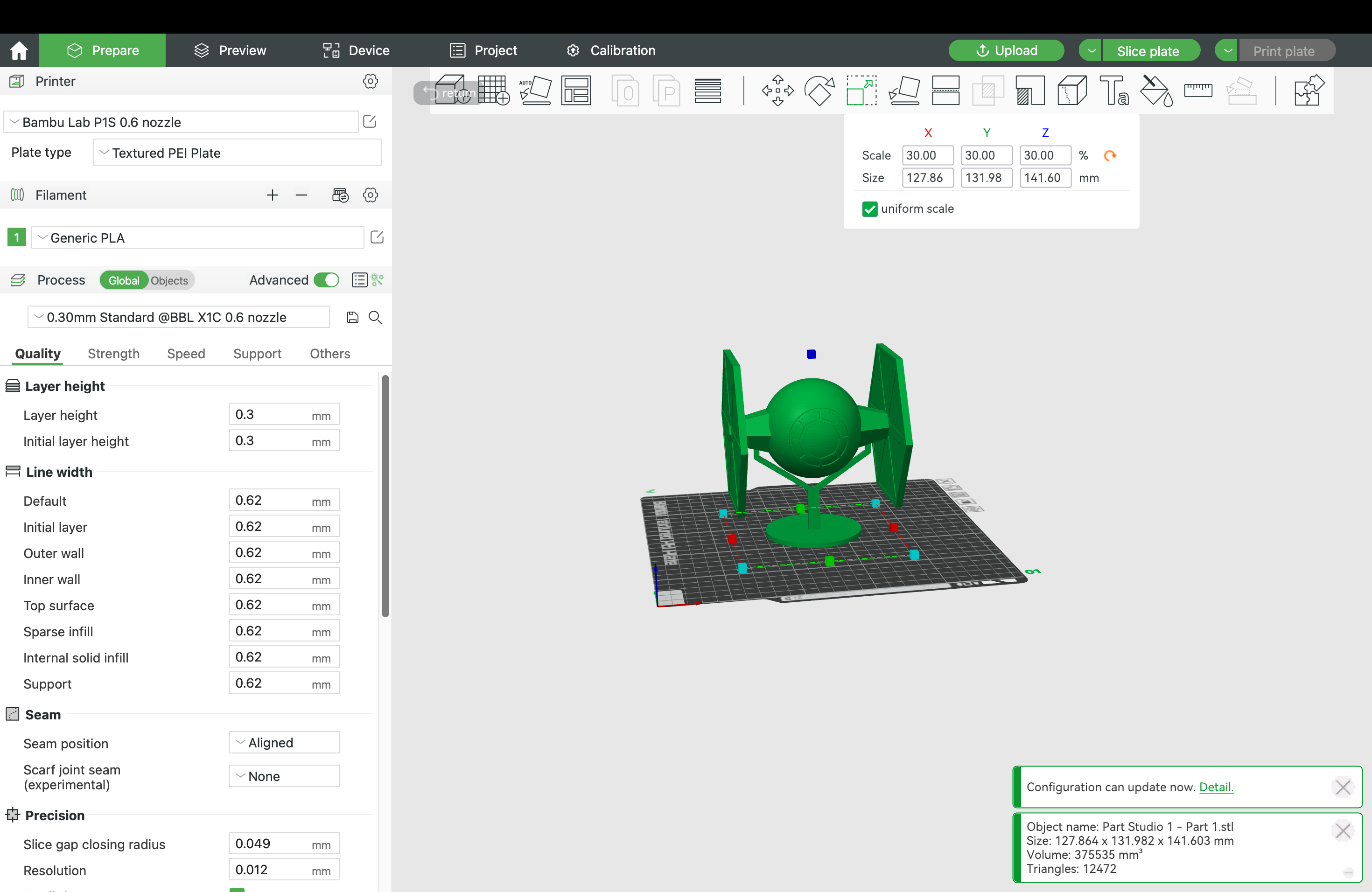
Task: Reset scale with the orange arrow
Action: pyautogui.click(x=1110, y=155)
